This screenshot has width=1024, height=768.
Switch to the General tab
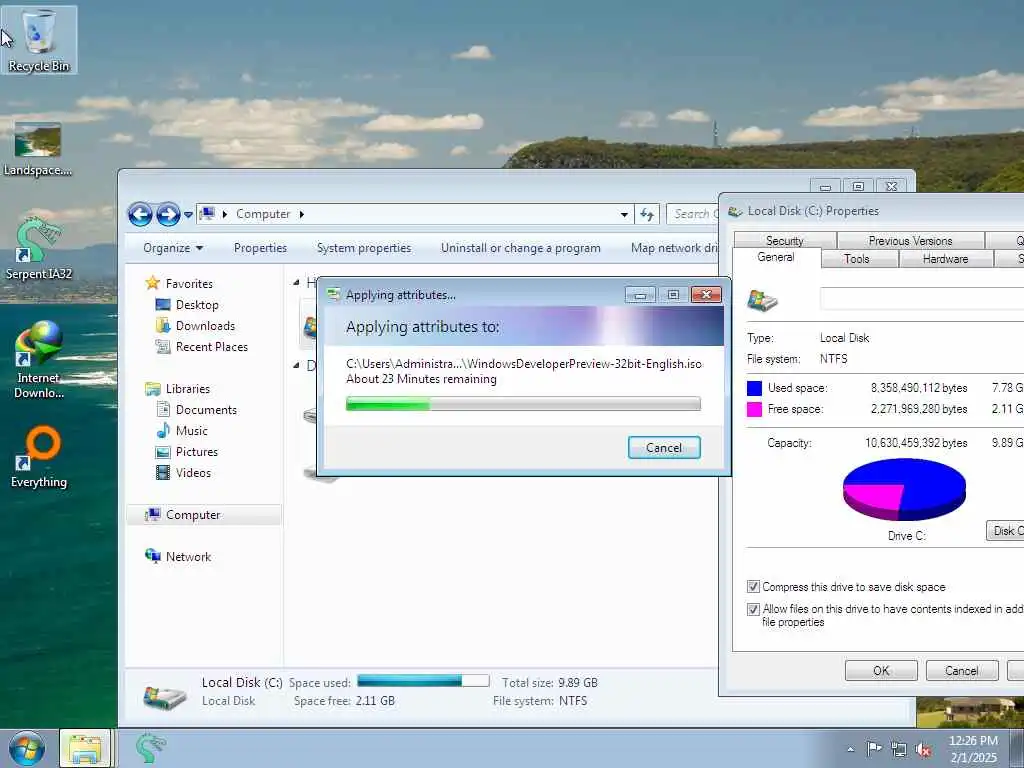pyautogui.click(x=776, y=257)
